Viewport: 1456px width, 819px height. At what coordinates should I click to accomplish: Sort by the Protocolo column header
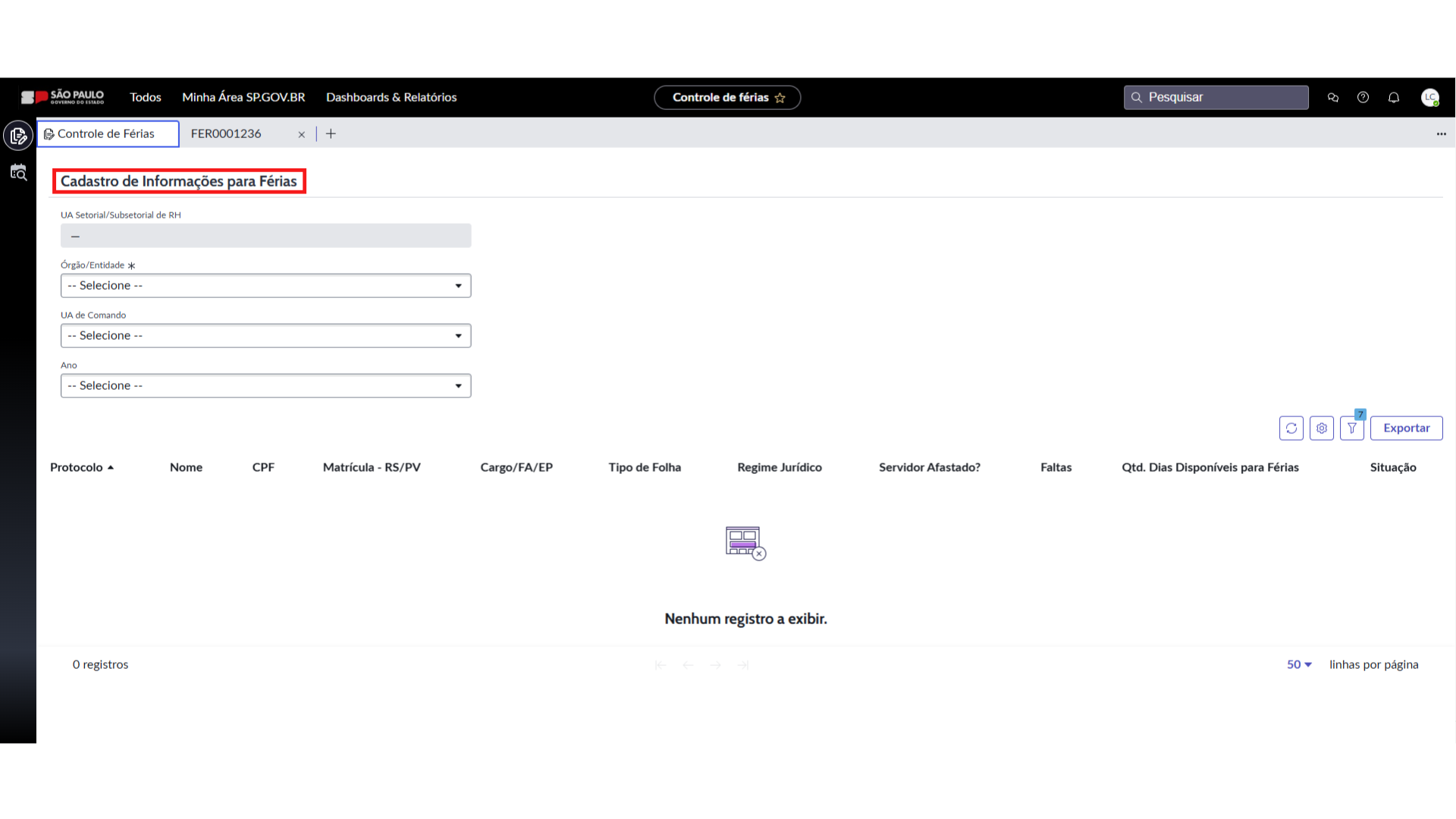tap(76, 467)
